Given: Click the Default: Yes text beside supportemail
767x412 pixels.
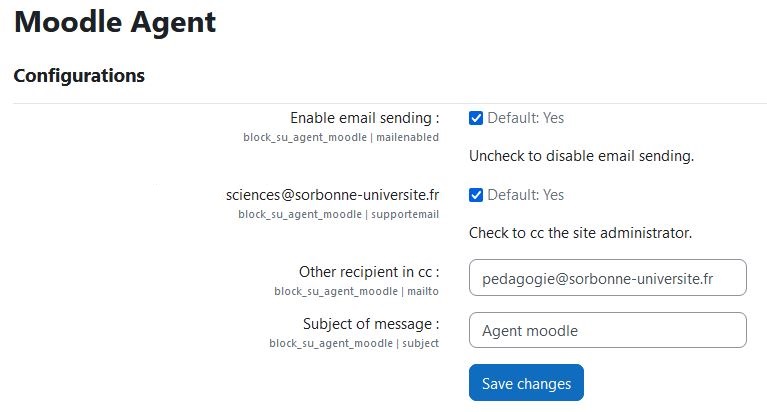Looking at the screenshot, I should [x=526, y=195].
